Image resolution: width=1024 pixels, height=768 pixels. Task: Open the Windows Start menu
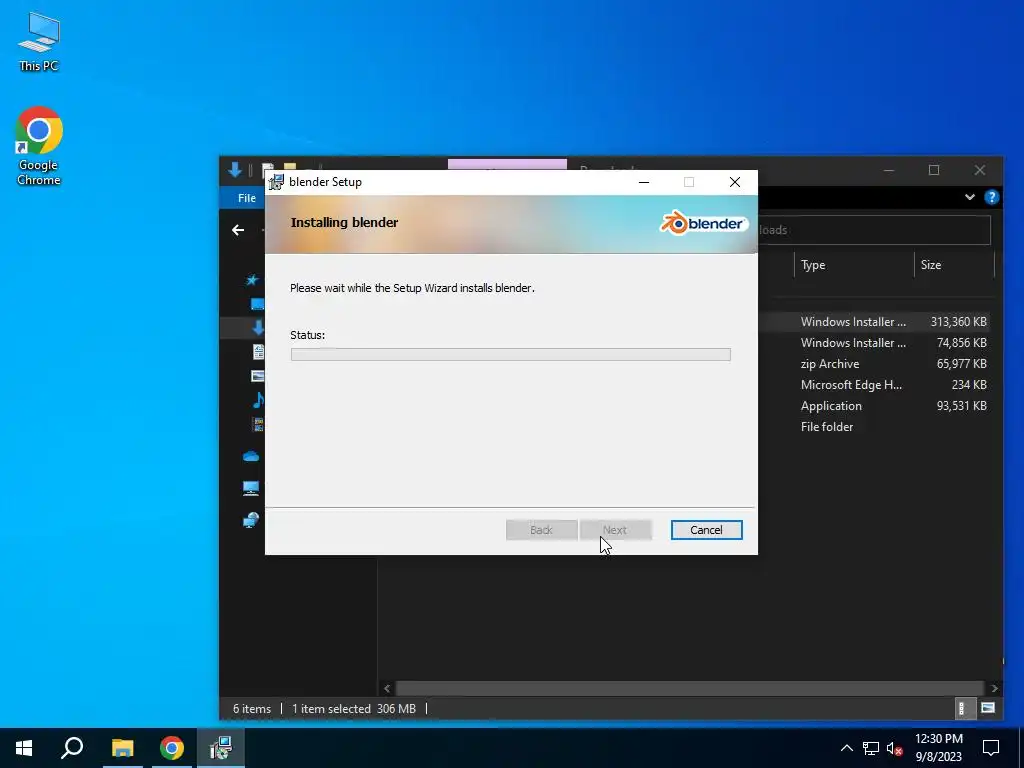tap(24, 748)
